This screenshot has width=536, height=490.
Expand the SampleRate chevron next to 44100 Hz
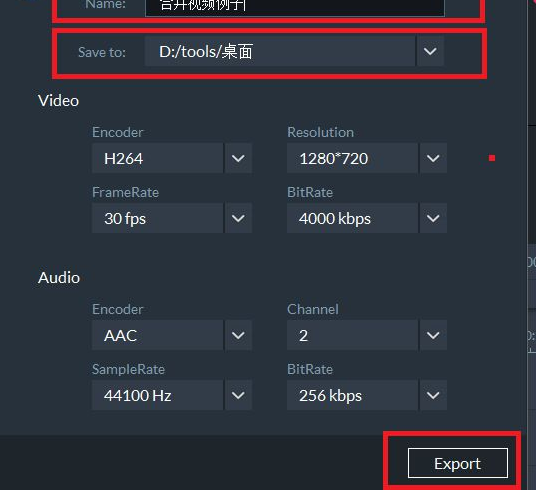(x=238, y=395)
